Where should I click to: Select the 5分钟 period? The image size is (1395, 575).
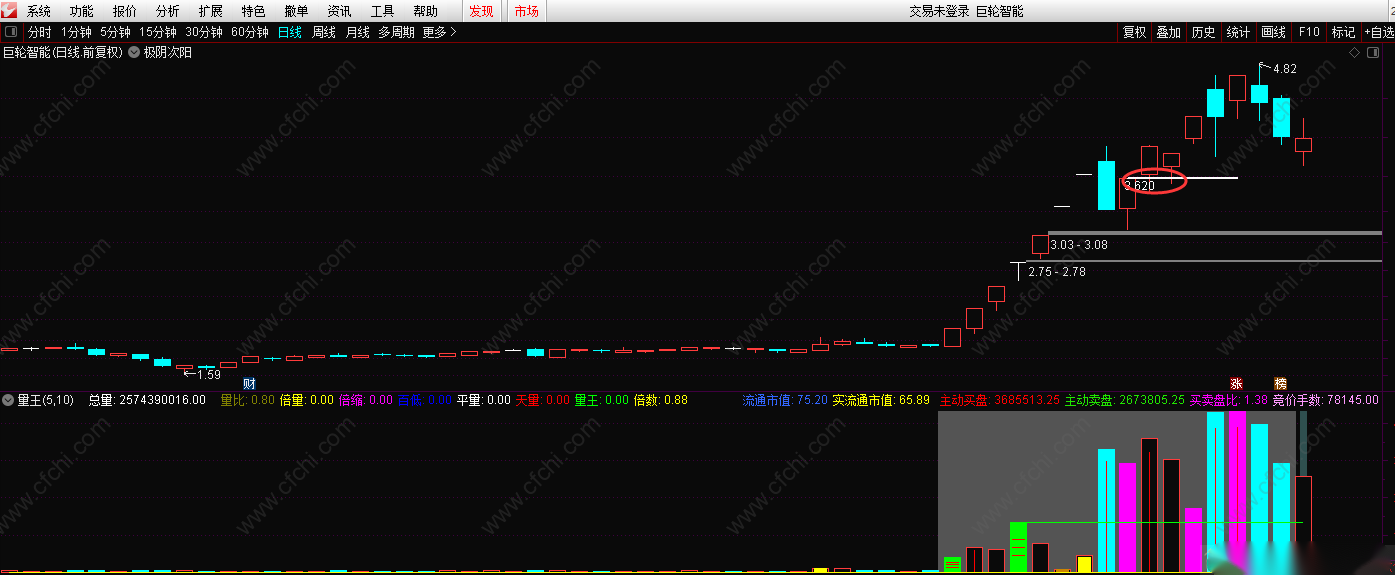(x=115, y=32)
